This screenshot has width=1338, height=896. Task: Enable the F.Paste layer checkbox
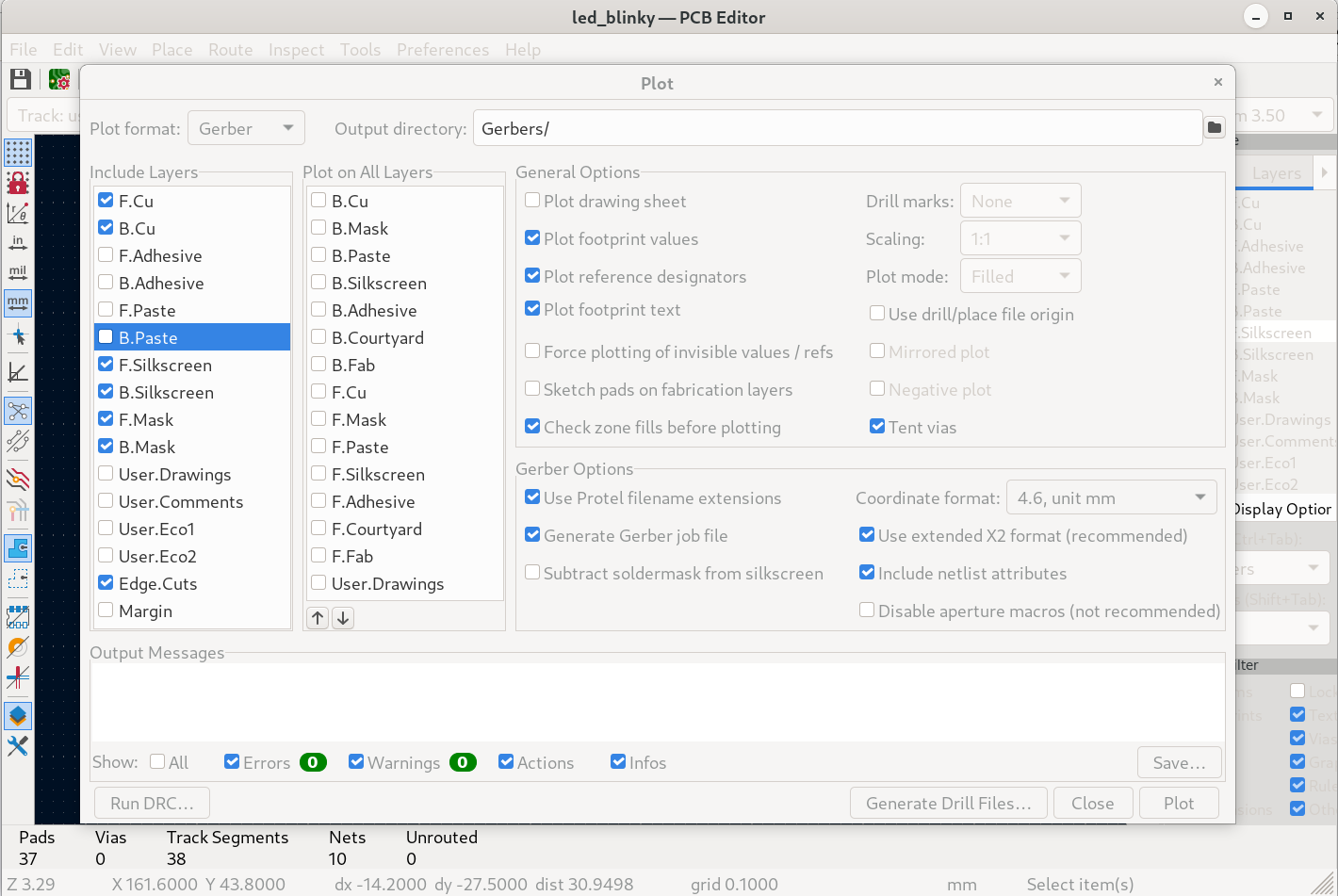[x=106, y=310]
